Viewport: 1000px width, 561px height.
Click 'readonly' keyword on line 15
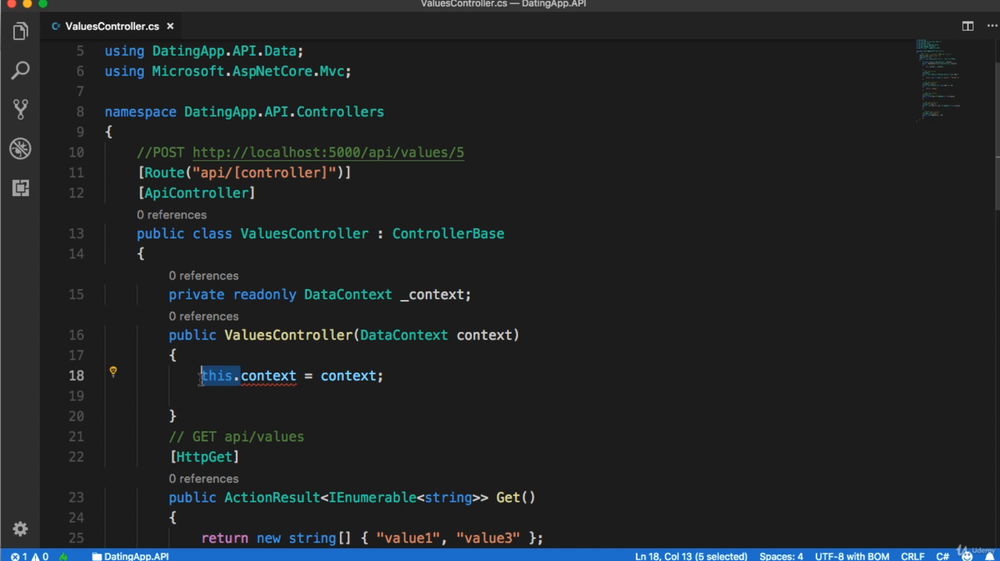click(265, 295)
